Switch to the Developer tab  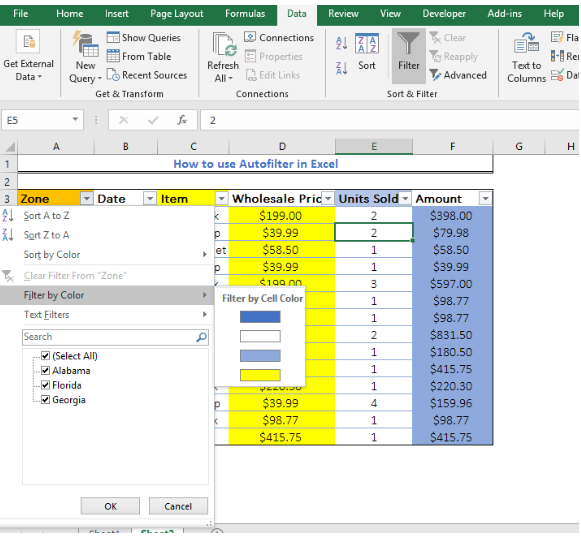pyautogui.click(x=444, y=14)
